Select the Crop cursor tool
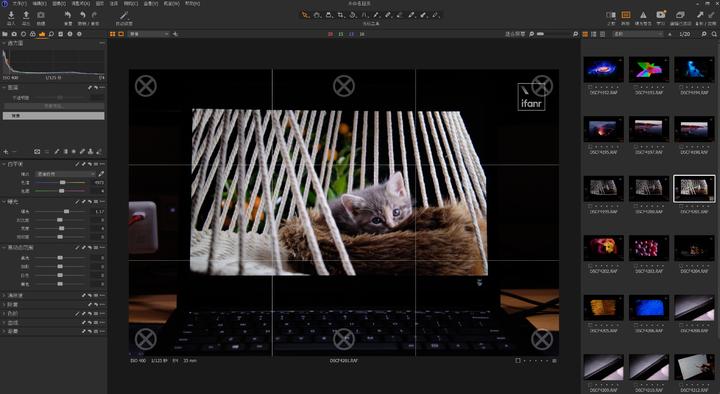The image size is (720, 394). click(x=340, y=15)
